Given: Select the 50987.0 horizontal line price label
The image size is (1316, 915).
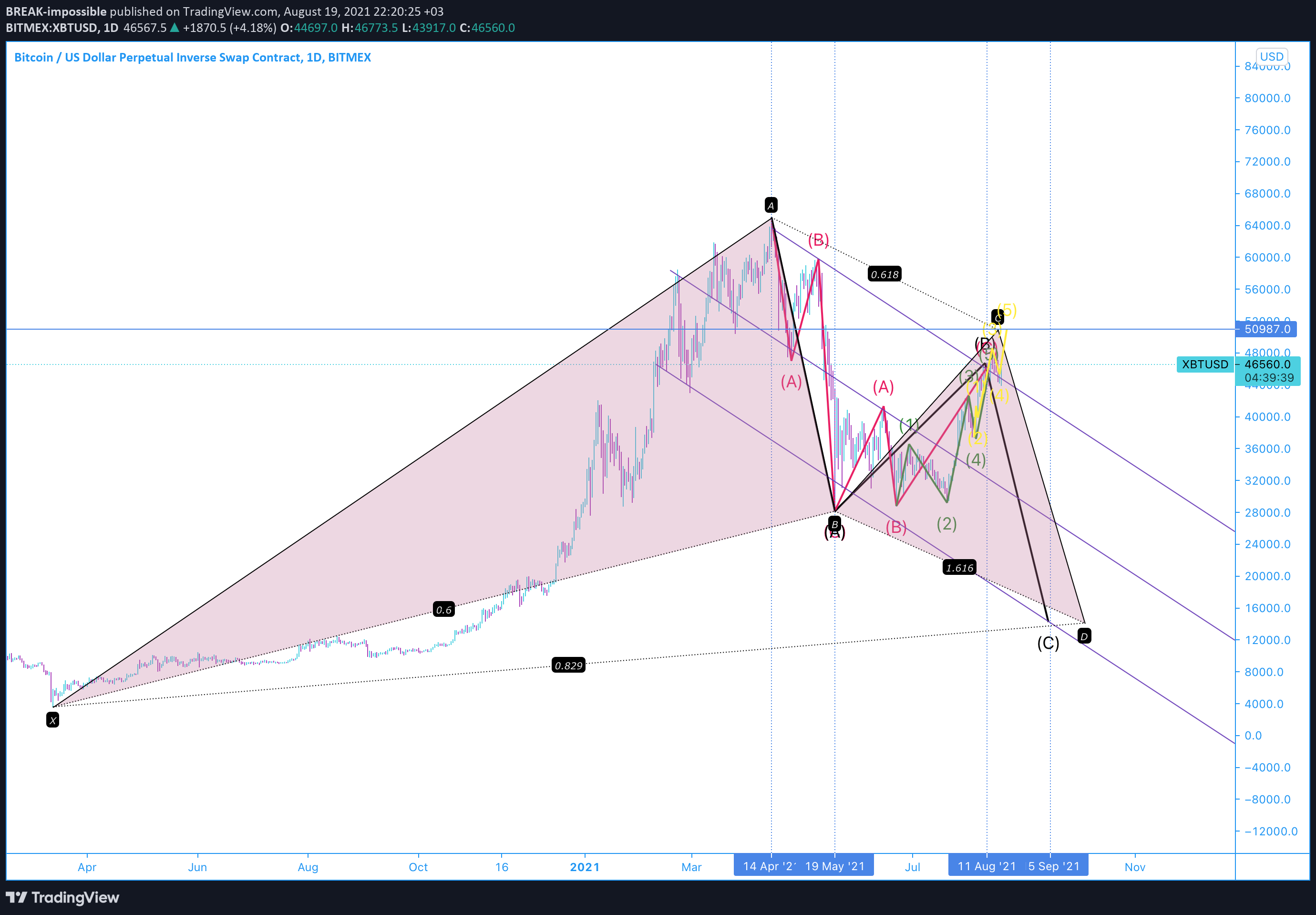Looking at the screenshot, I should pos(1267,329).
